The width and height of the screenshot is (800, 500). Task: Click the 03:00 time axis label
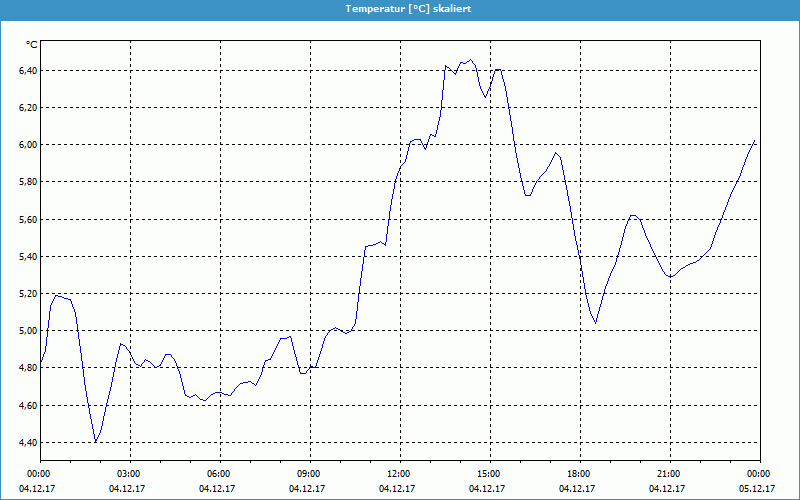129,474
